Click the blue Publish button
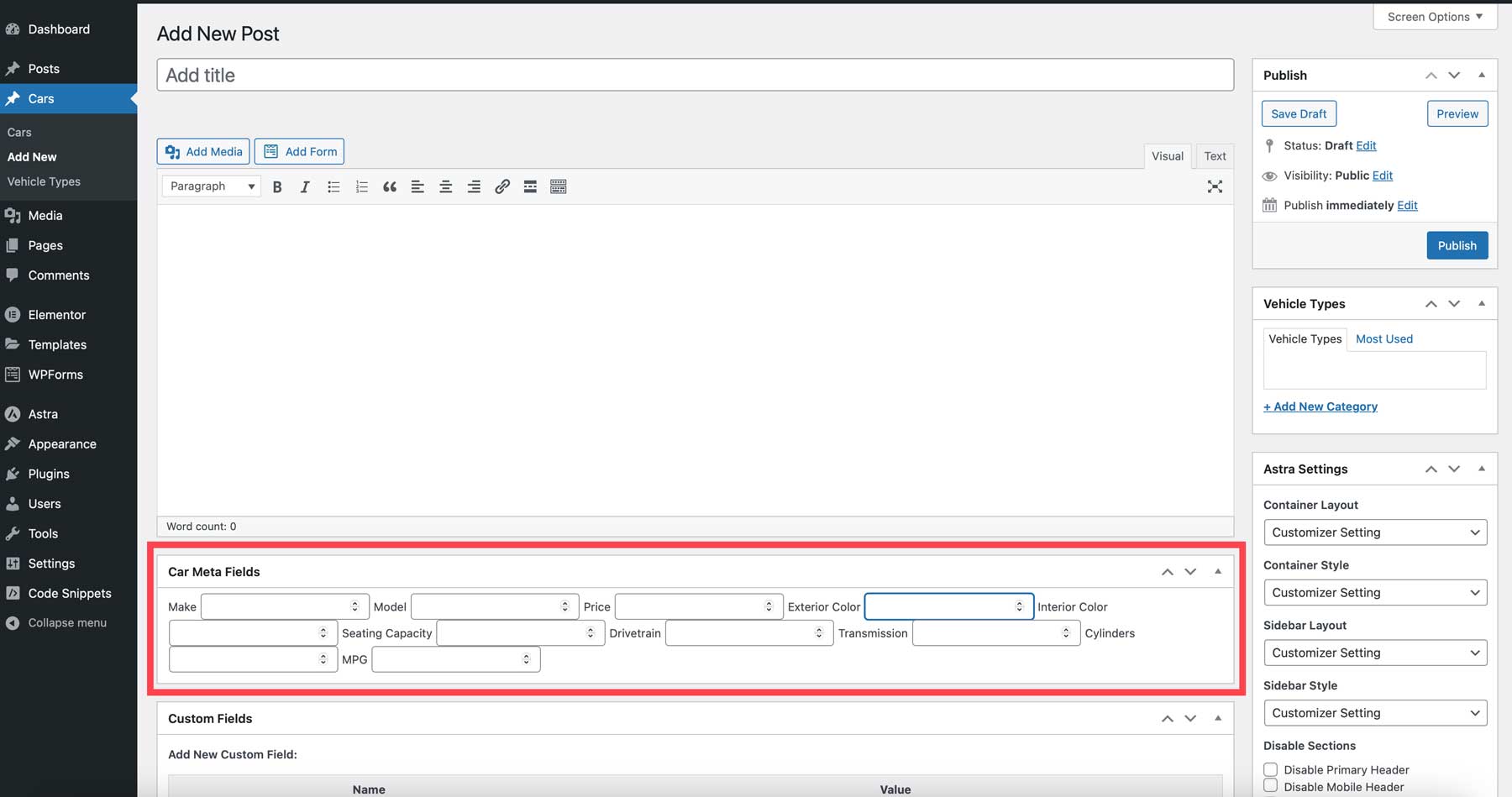 (1457, 245)
